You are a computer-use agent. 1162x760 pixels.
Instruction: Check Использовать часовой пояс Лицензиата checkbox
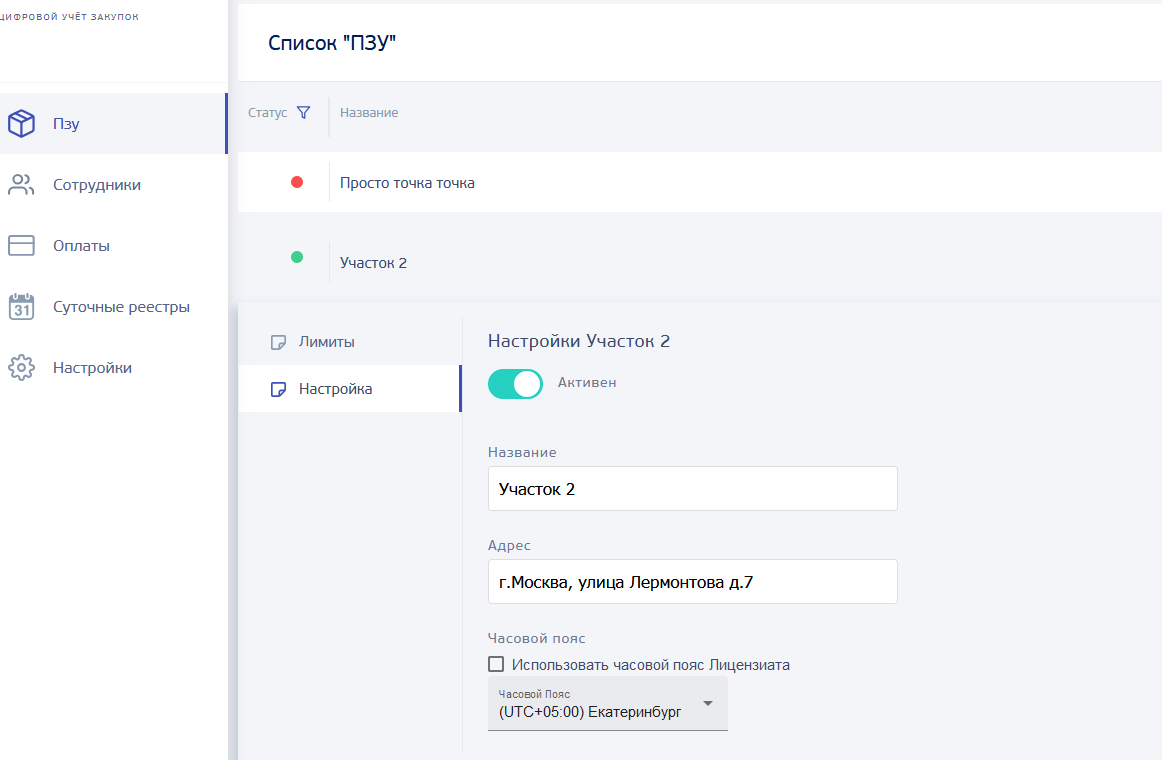[496, 665]
